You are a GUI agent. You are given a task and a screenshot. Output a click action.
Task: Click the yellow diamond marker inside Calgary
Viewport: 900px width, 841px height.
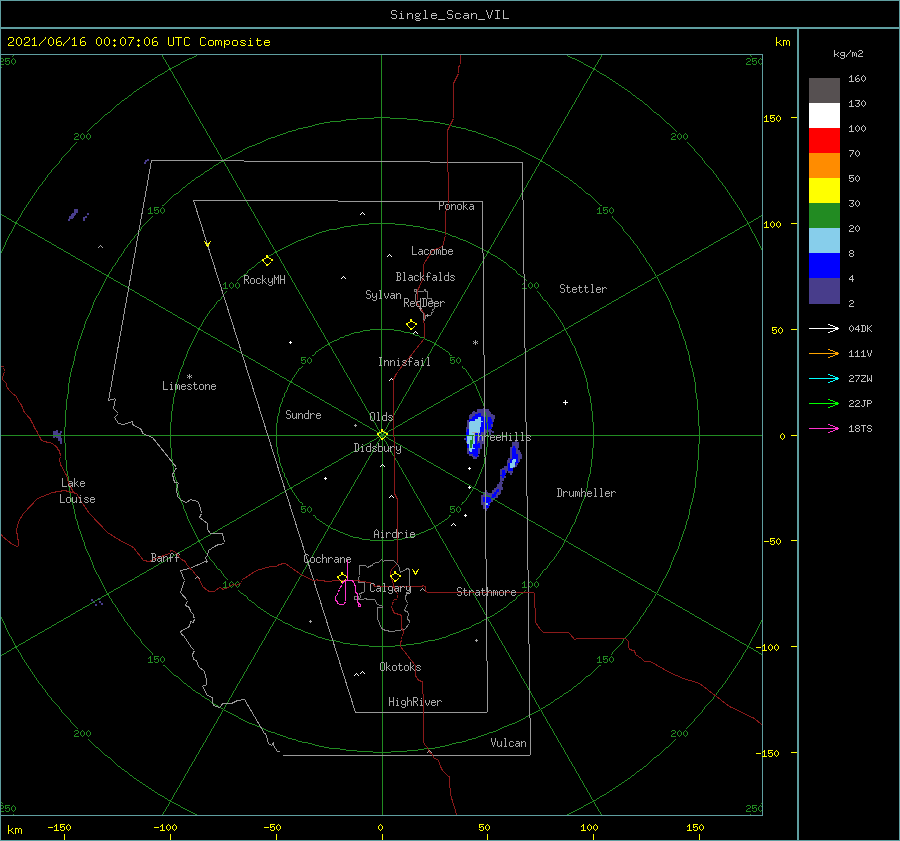click(395, 576)
